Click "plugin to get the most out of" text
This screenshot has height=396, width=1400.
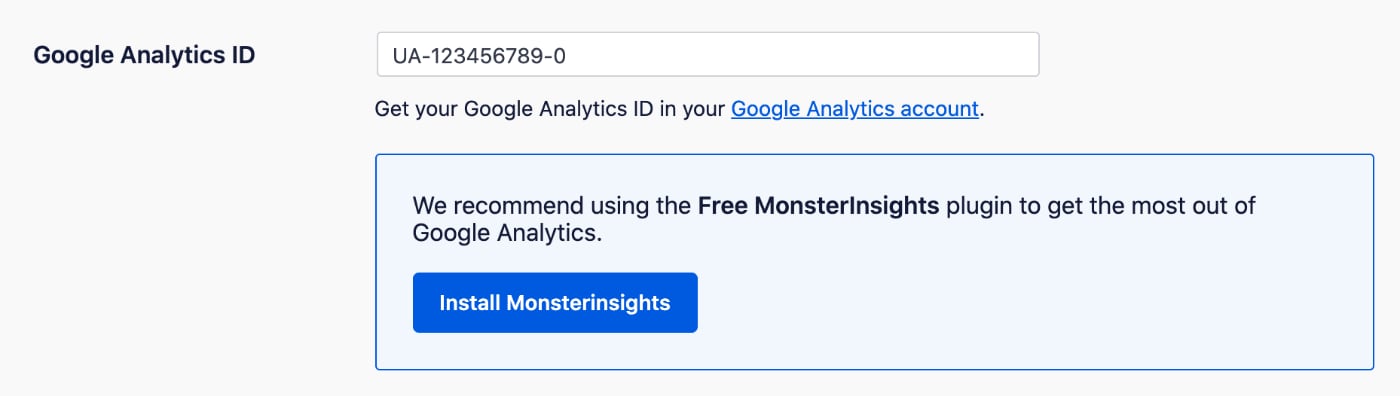(x=1100, y=206)
